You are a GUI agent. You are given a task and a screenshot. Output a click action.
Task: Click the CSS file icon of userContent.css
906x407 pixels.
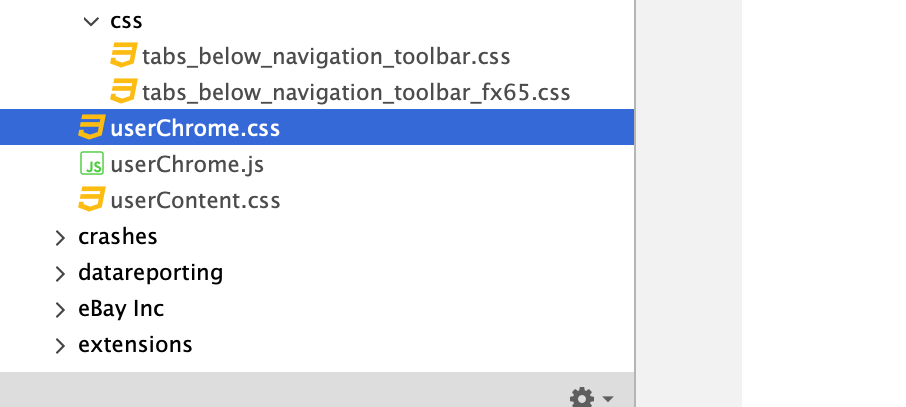[92, 200]
